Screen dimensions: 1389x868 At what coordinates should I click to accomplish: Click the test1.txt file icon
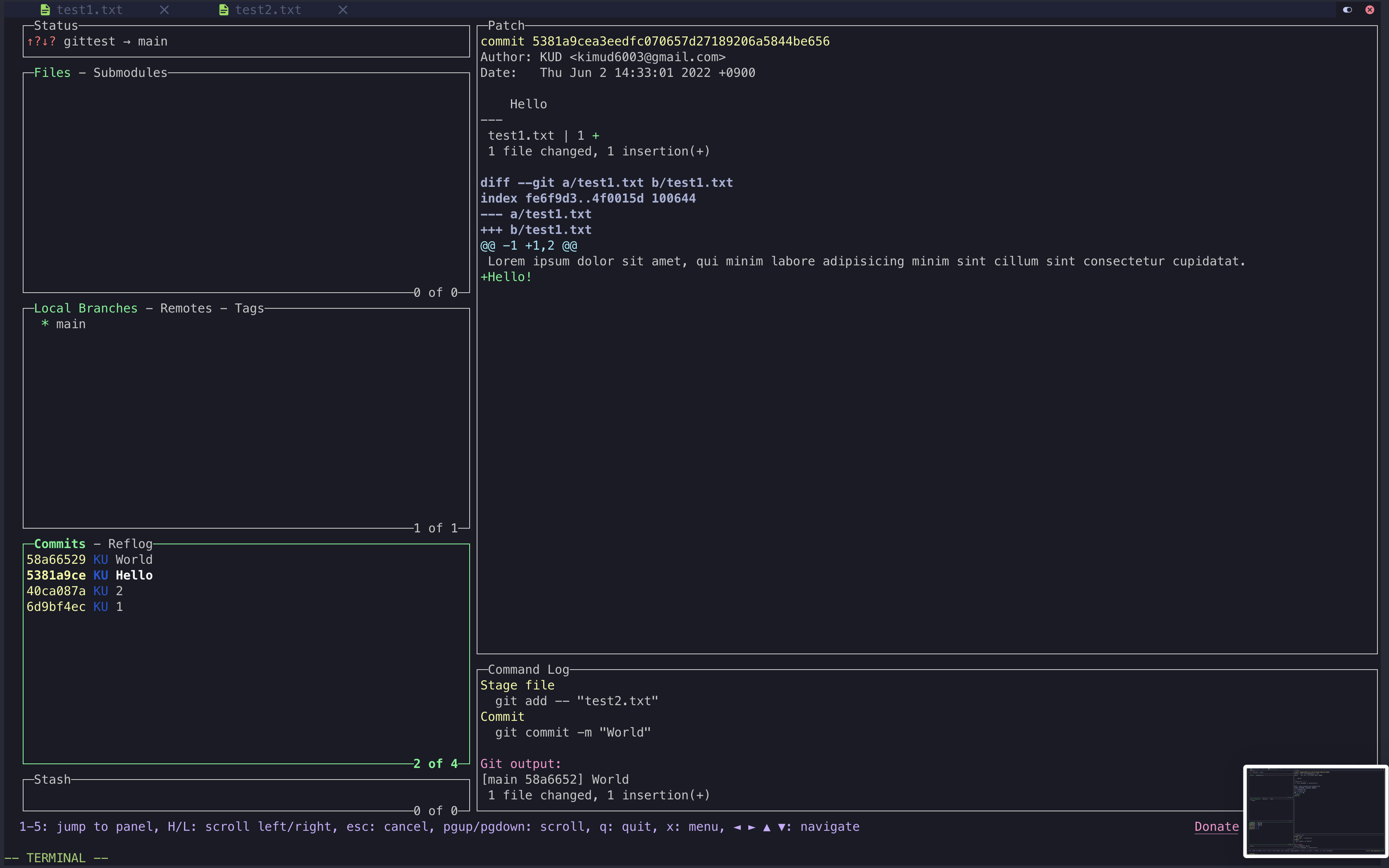(x=45, y=10)
